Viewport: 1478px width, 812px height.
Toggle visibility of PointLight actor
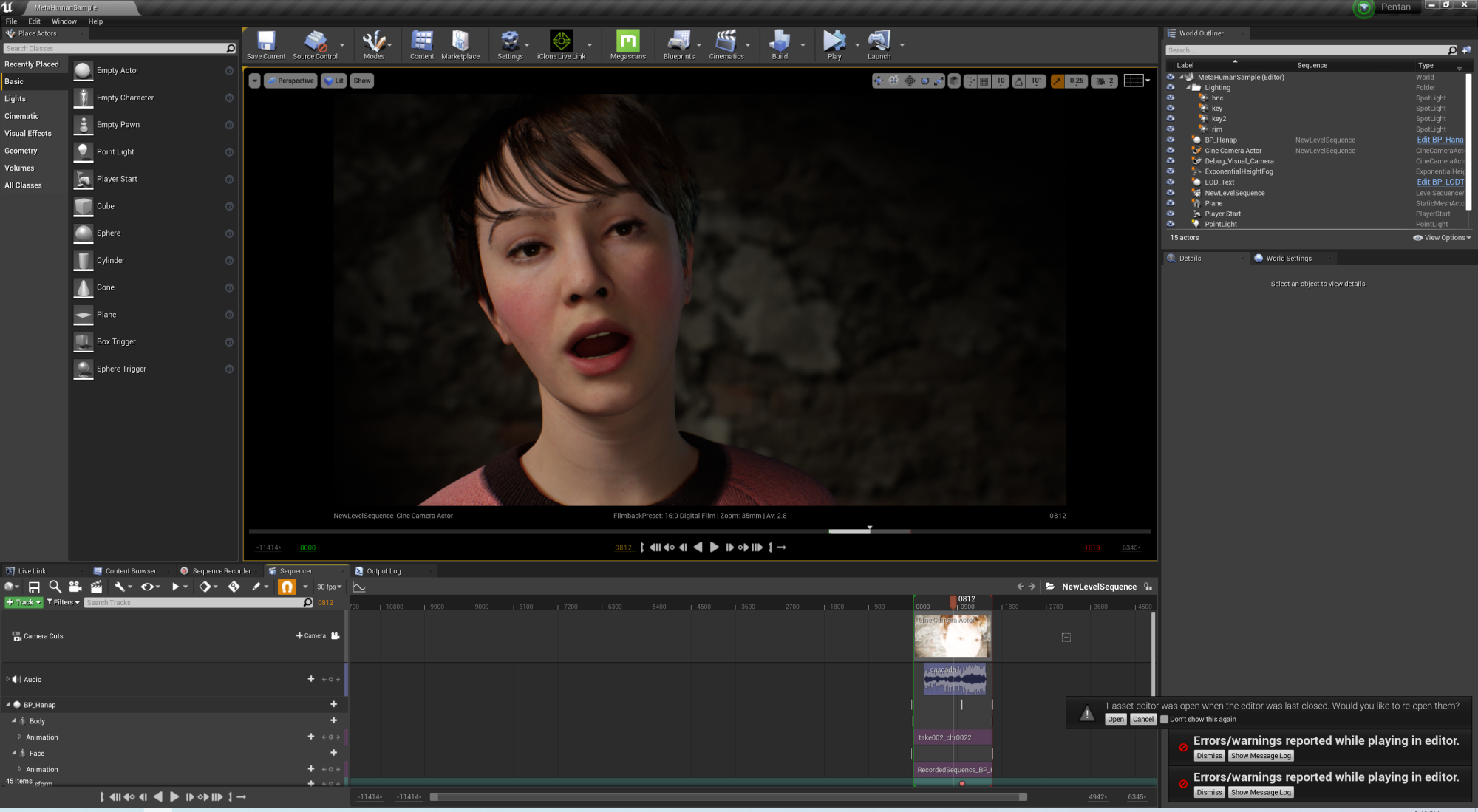1171,224
